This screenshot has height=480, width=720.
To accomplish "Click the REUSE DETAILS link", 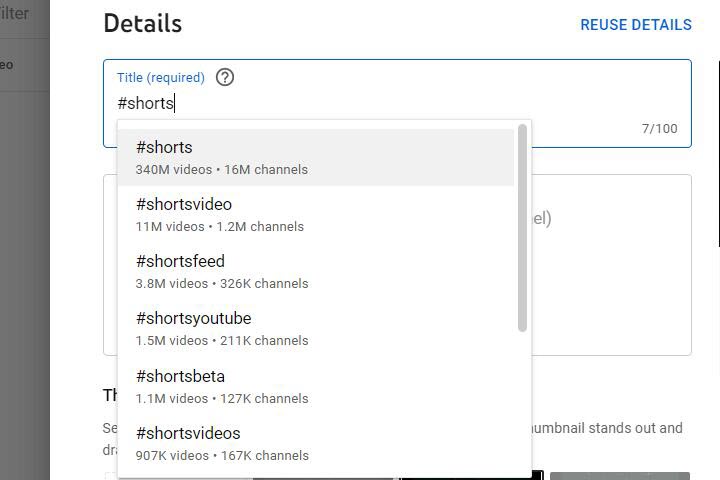I will pos(636,25).
